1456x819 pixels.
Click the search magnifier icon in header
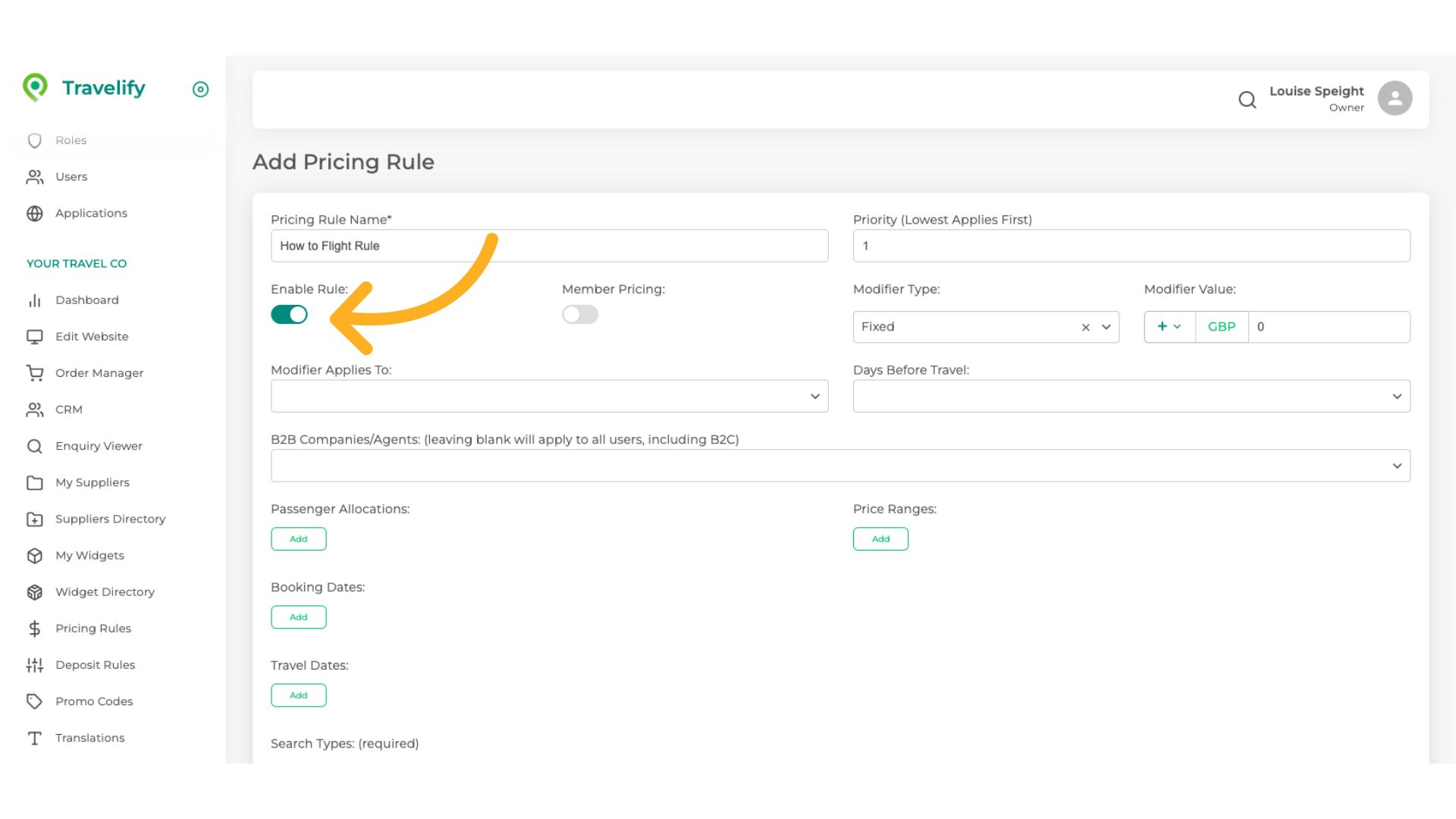click(x=1247, y=99)
